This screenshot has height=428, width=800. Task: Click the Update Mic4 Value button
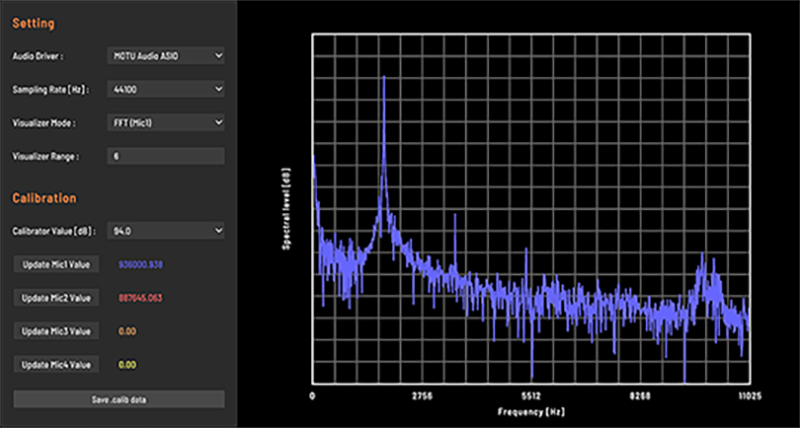[56, 365]
